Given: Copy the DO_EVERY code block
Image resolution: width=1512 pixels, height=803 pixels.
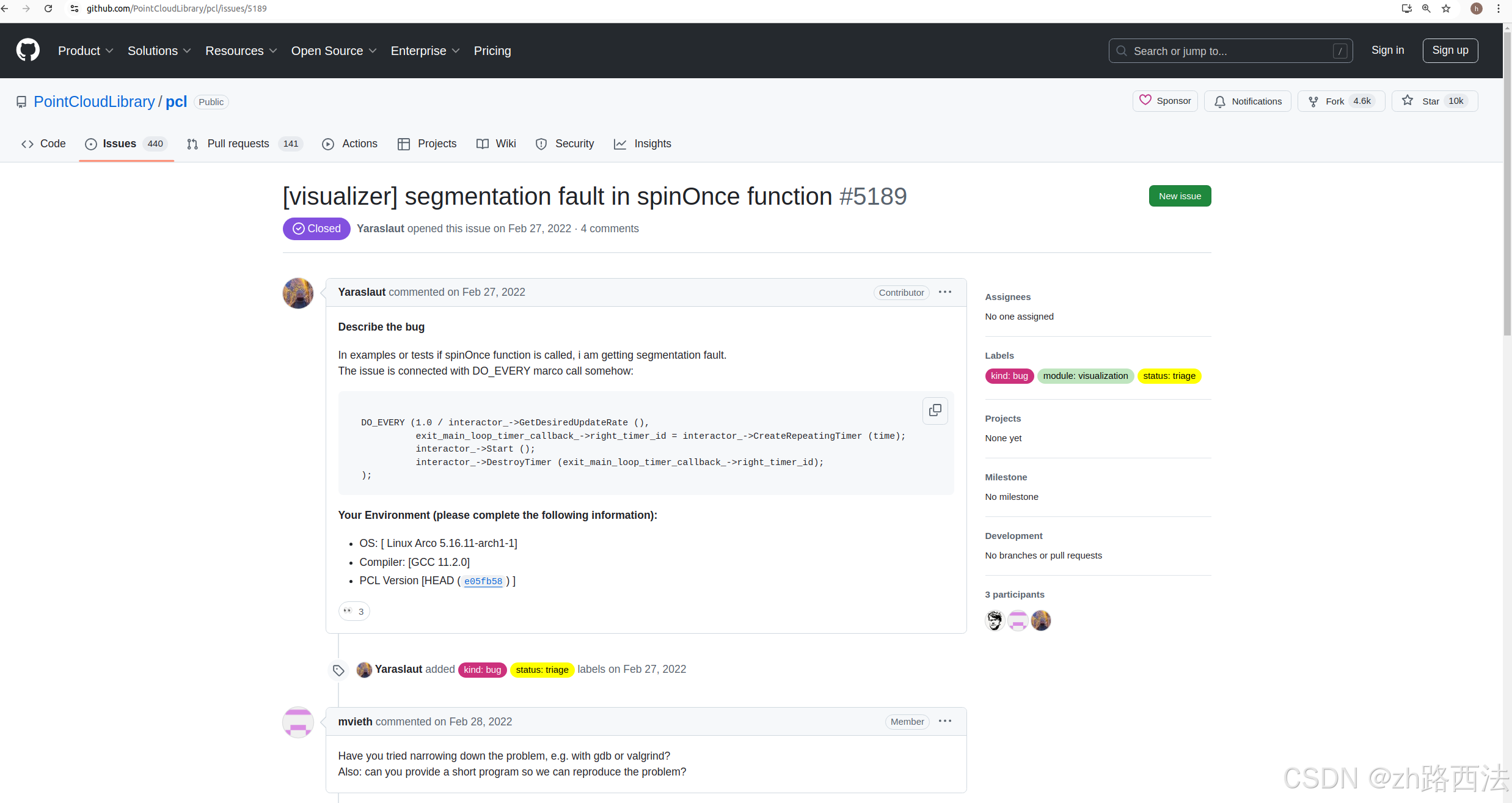Looking at the screenshot, I should pos(935,411).
